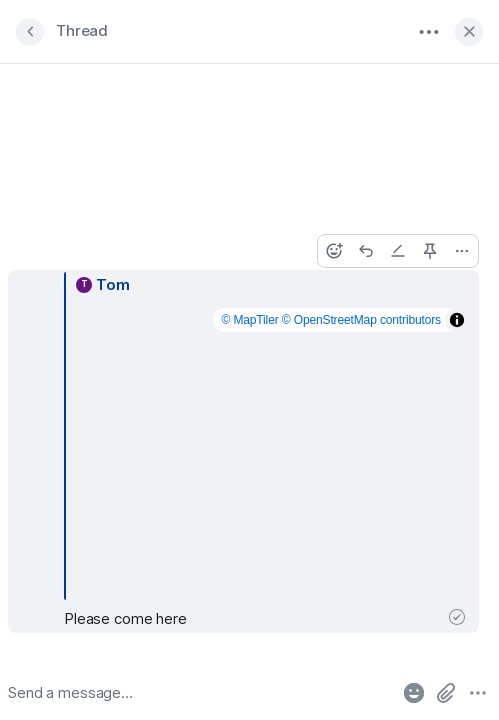Attach a file with the paperclip icon
Screen dimensions: 499x720
446,693
